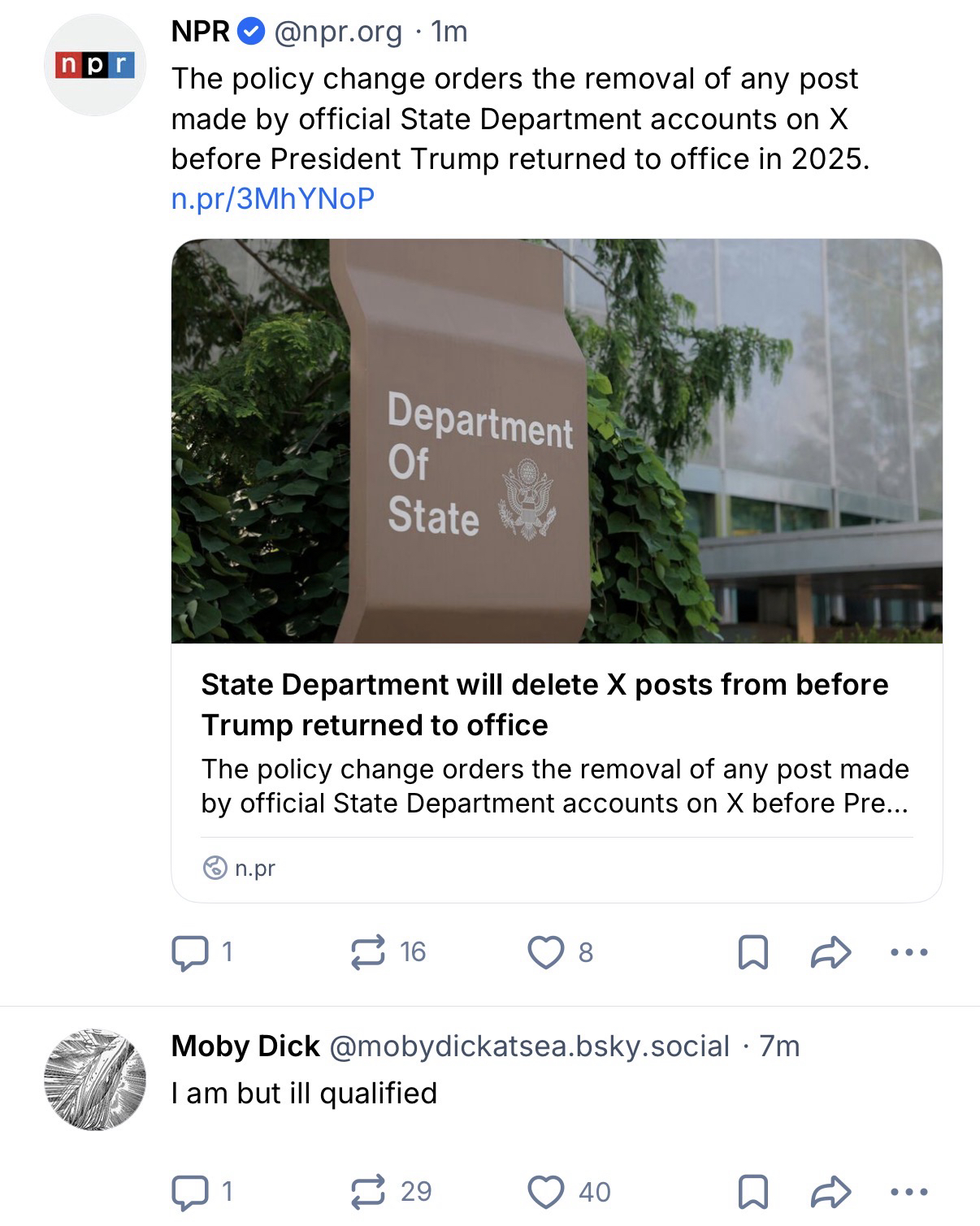This screenshot has height=1226, width=980.
Task: Reply to Moby Dick's post
Action: pos(190,1192)
